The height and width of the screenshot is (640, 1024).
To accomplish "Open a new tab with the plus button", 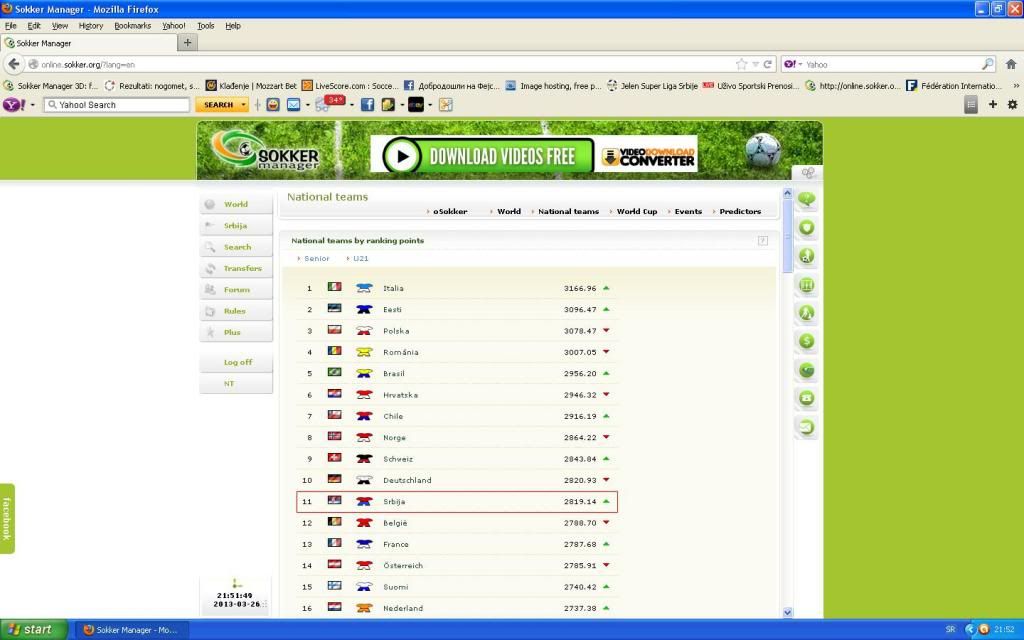I will (187, 42).
